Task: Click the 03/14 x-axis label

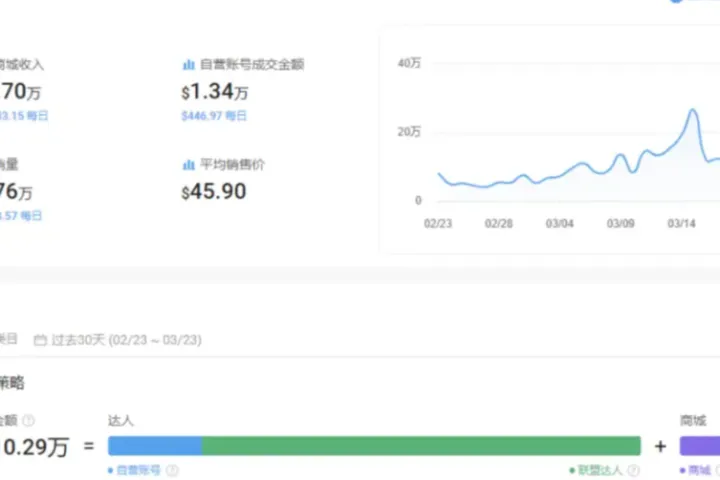Action: tap(681, 224)
